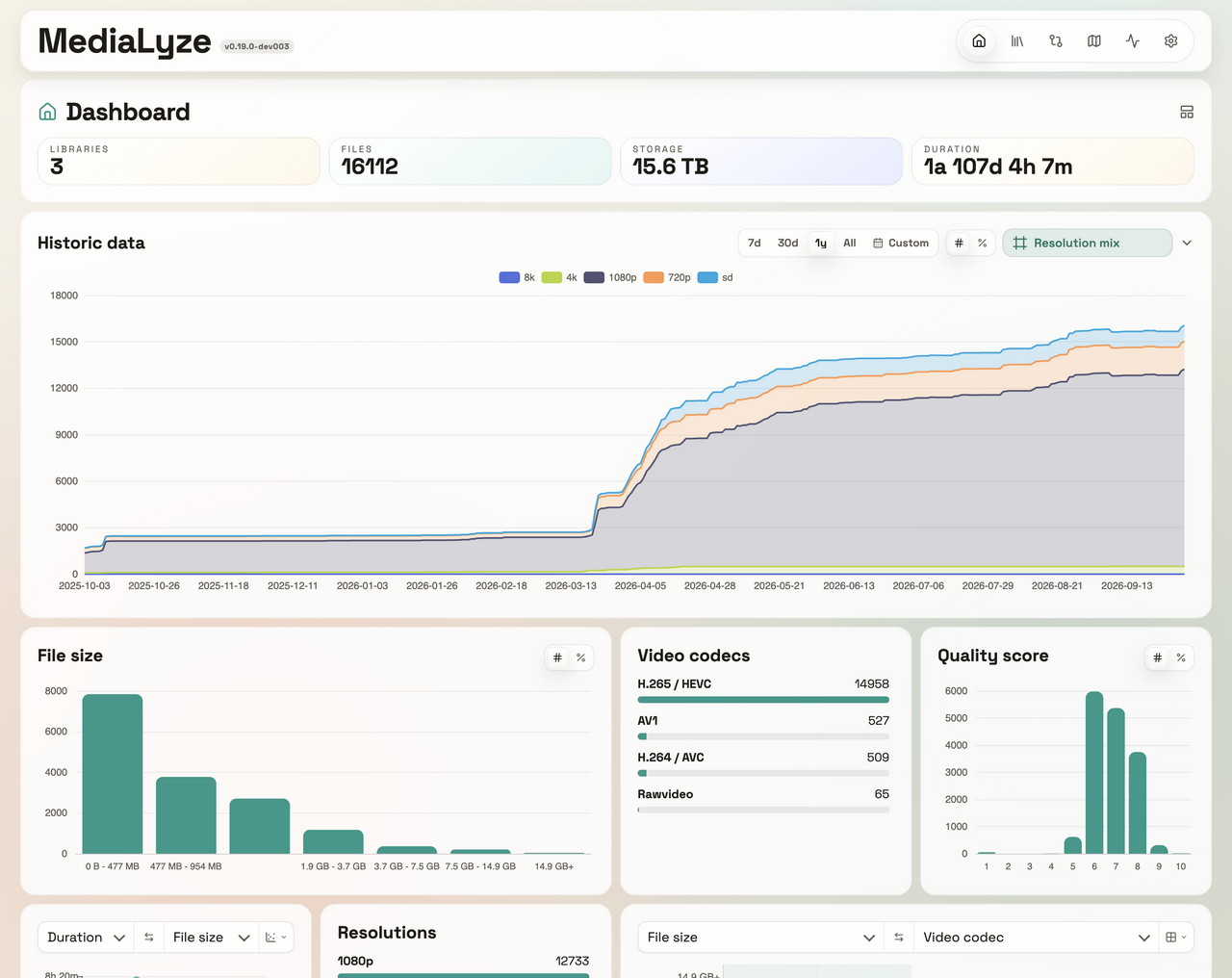Click the Files 16112 stat card
1232x978 pixels.
[x=470, y=161]
